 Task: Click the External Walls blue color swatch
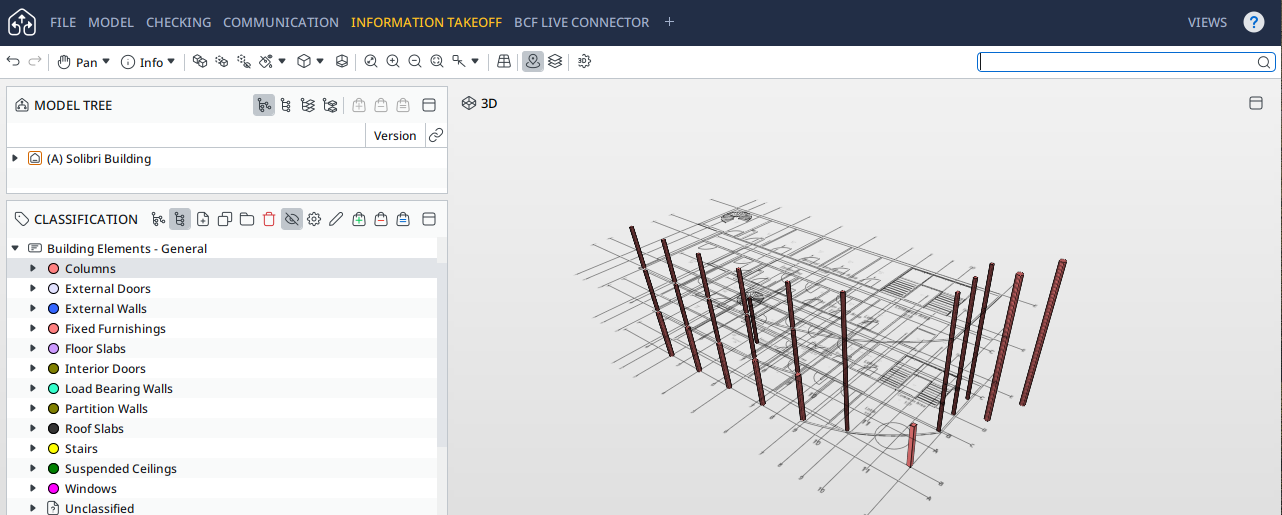pyautogui.click(x=54, y=308)
